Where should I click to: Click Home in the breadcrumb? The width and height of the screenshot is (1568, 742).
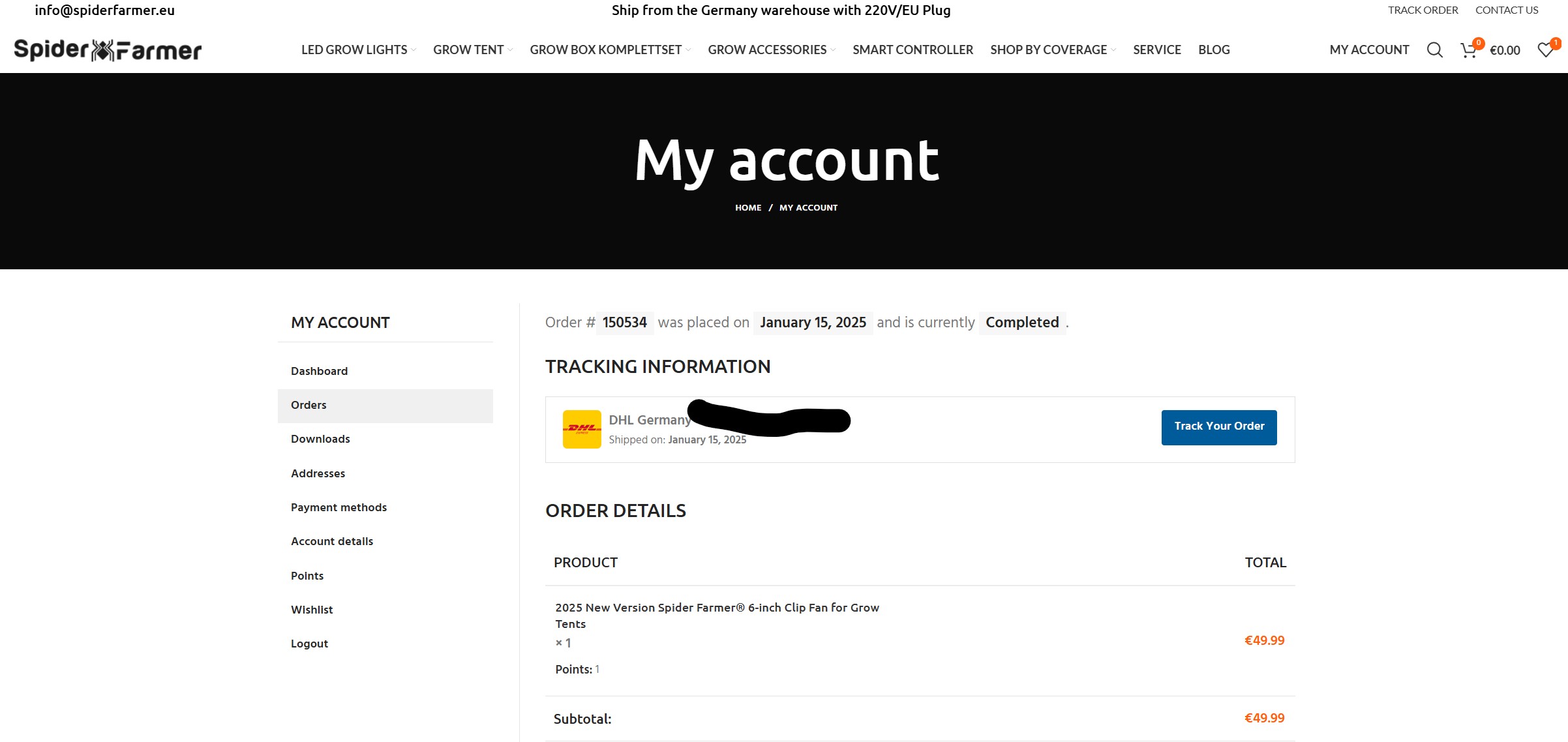coord(748,208)
